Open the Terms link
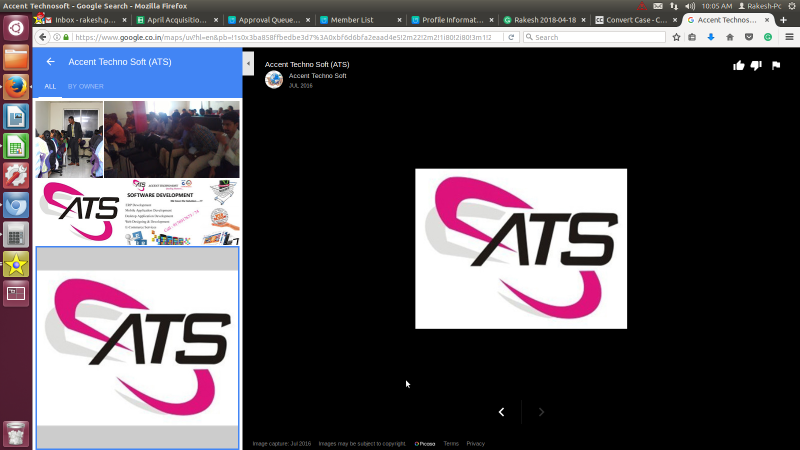800x450 pixels. click(451, 443)
